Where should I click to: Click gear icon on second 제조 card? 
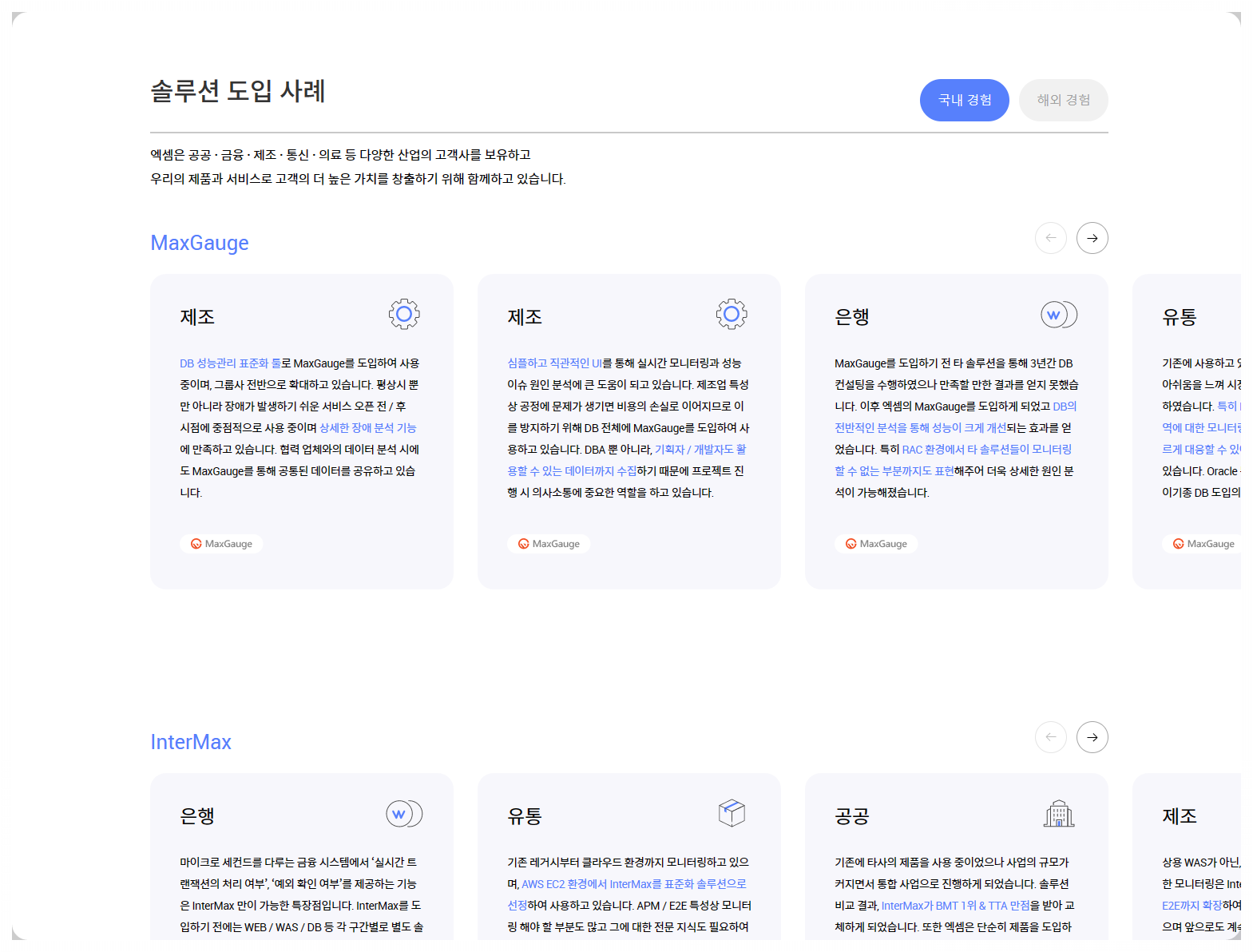pyautogui.click(x=732, y=314)
